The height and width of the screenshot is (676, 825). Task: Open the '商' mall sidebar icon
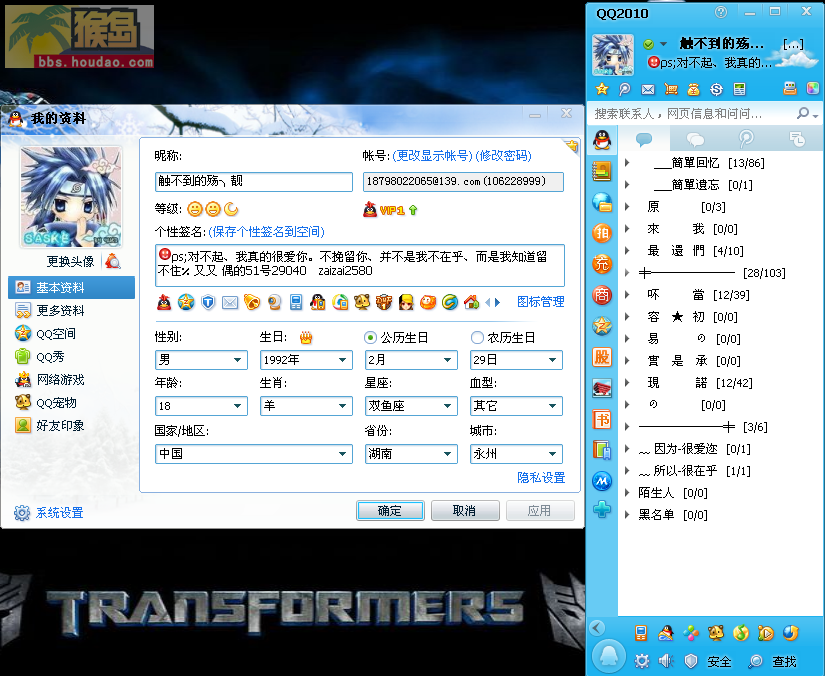[x=602, y=295]
